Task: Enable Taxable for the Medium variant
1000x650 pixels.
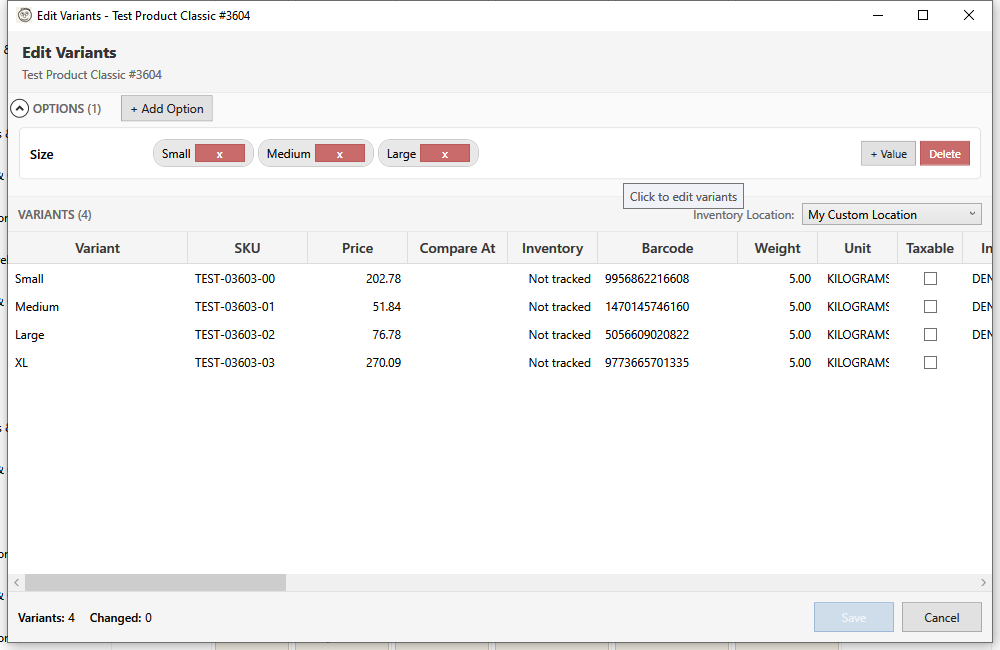Action: coord(930,306)
